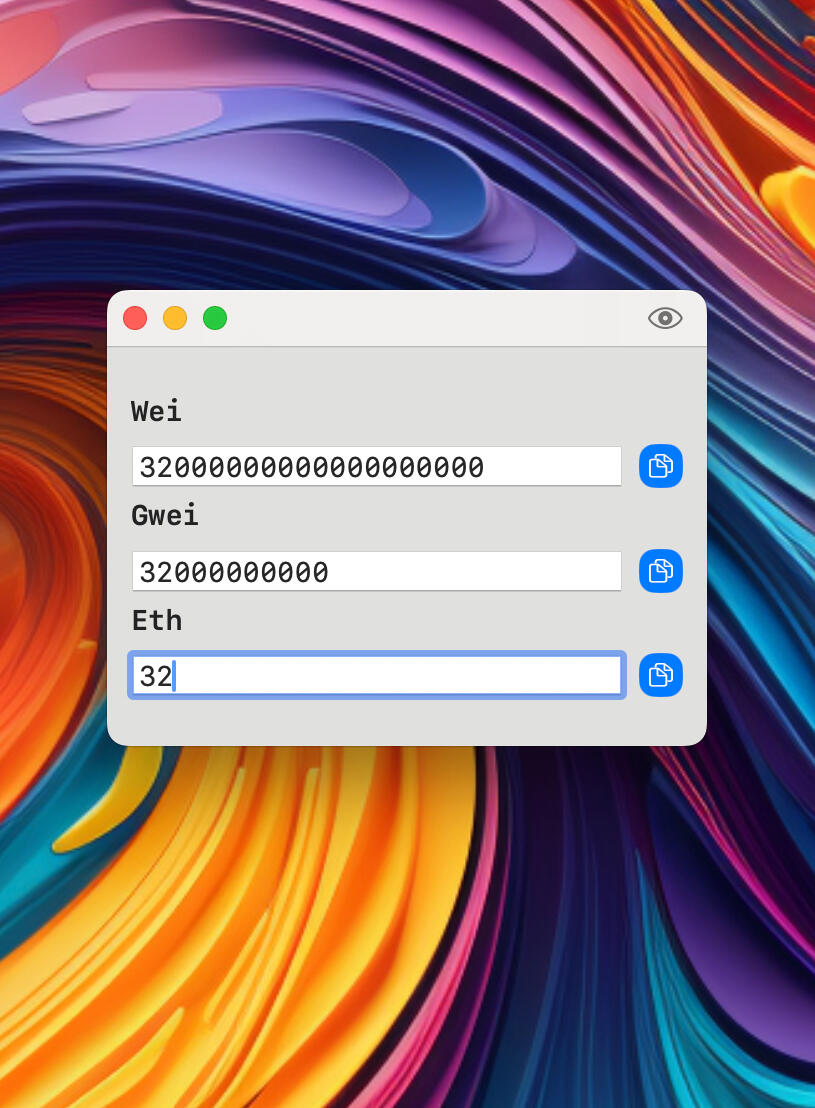
Task: Click the Eth label text
Action: click(x=157, y=620)
